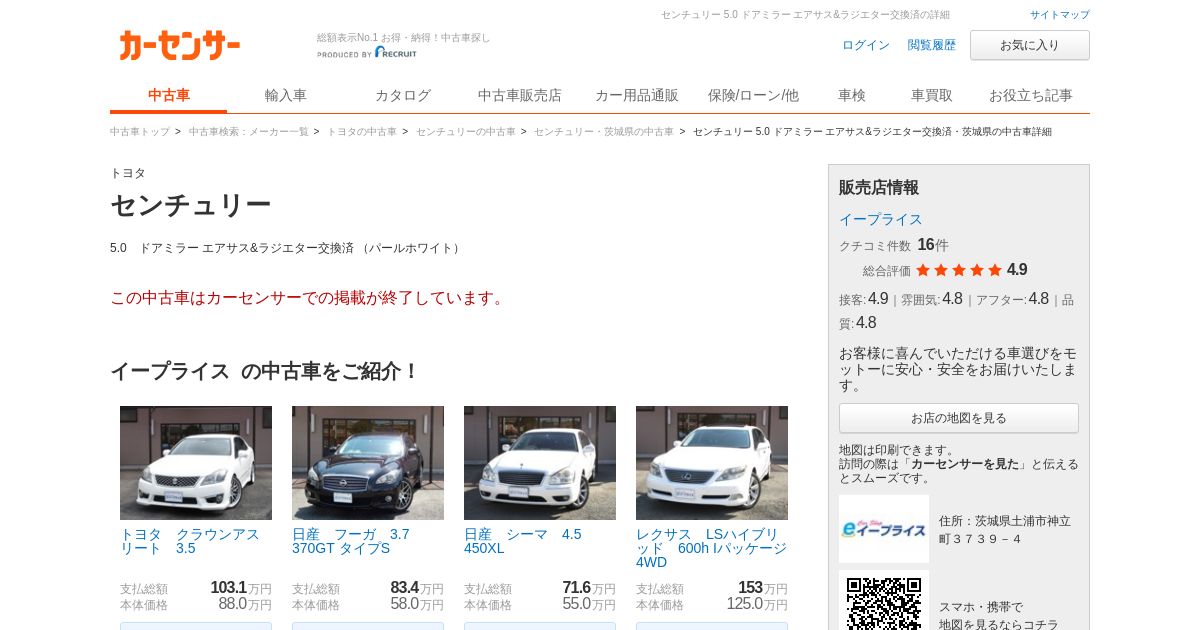This screenshot has height=630, width=1200.
Task: Click トヨタの中古車 breadcrumb
Action: click(x=362, y=132)
